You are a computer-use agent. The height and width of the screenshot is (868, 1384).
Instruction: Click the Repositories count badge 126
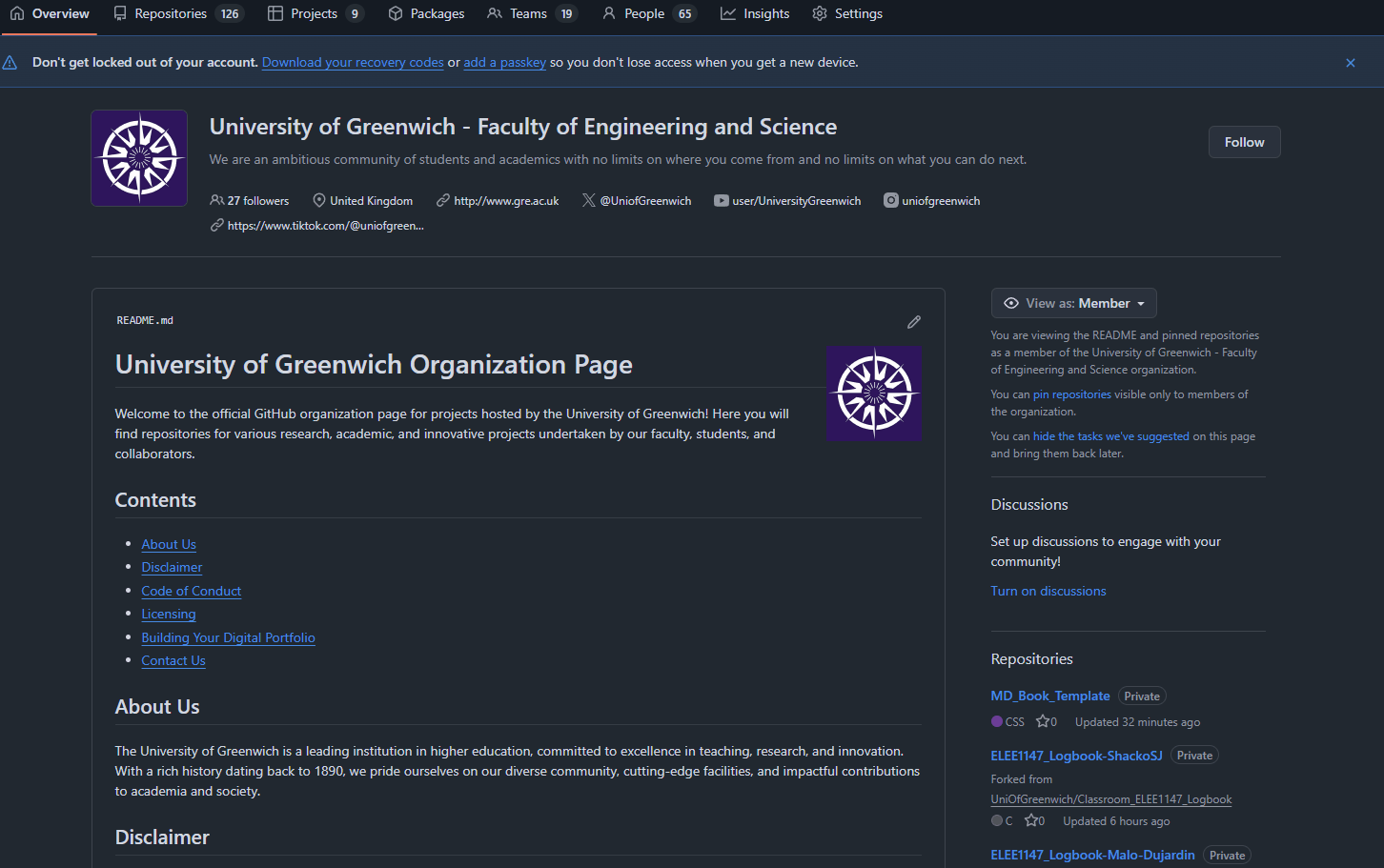click(230, 13)
